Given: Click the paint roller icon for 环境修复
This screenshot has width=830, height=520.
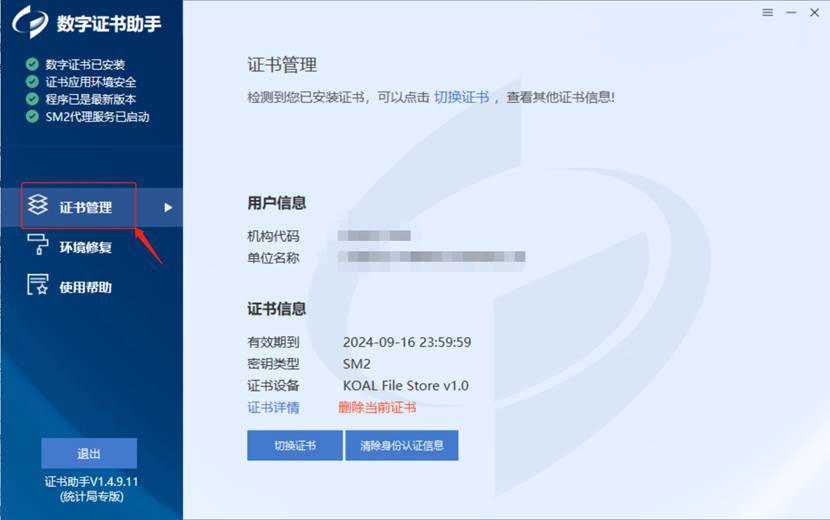Looking at the screenshot, I should pos(38,244).
